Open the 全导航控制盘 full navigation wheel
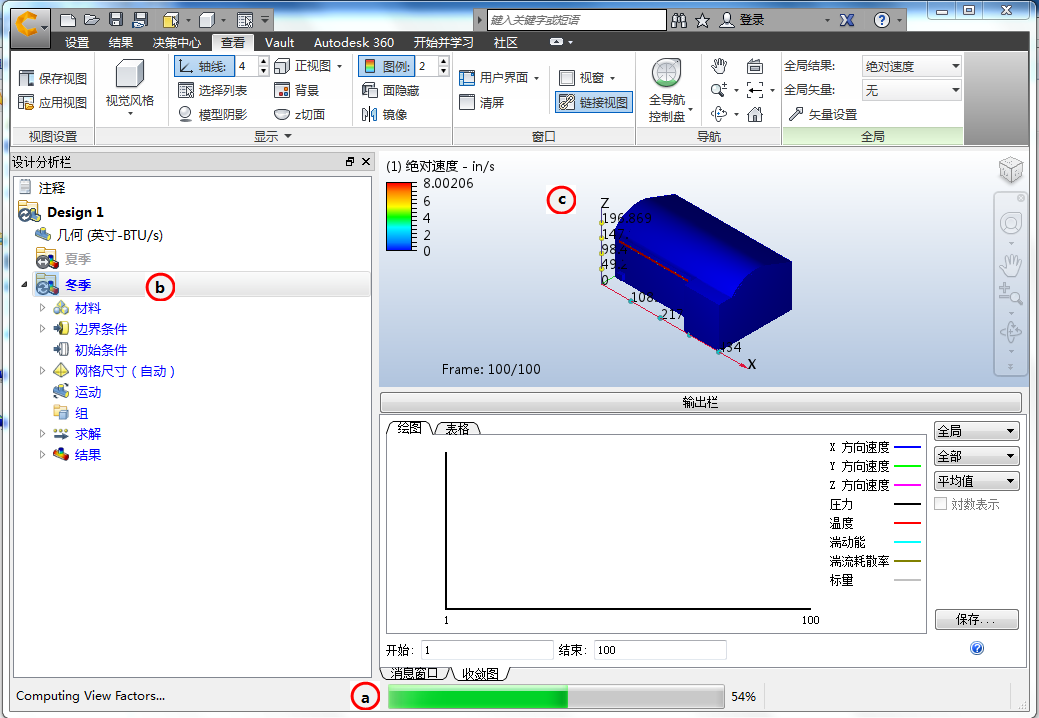This screenshot has height=718, width=1039. click(667, 90)
